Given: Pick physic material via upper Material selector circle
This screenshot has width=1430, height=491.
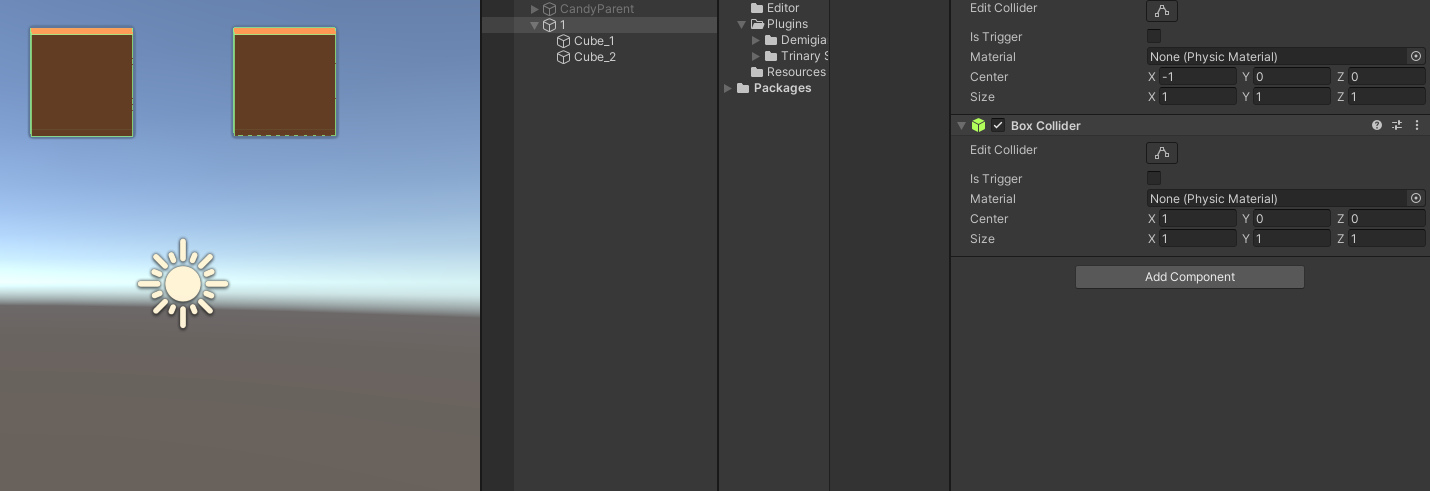Looking at the screenshot, I should click(x=1416, y=57).
